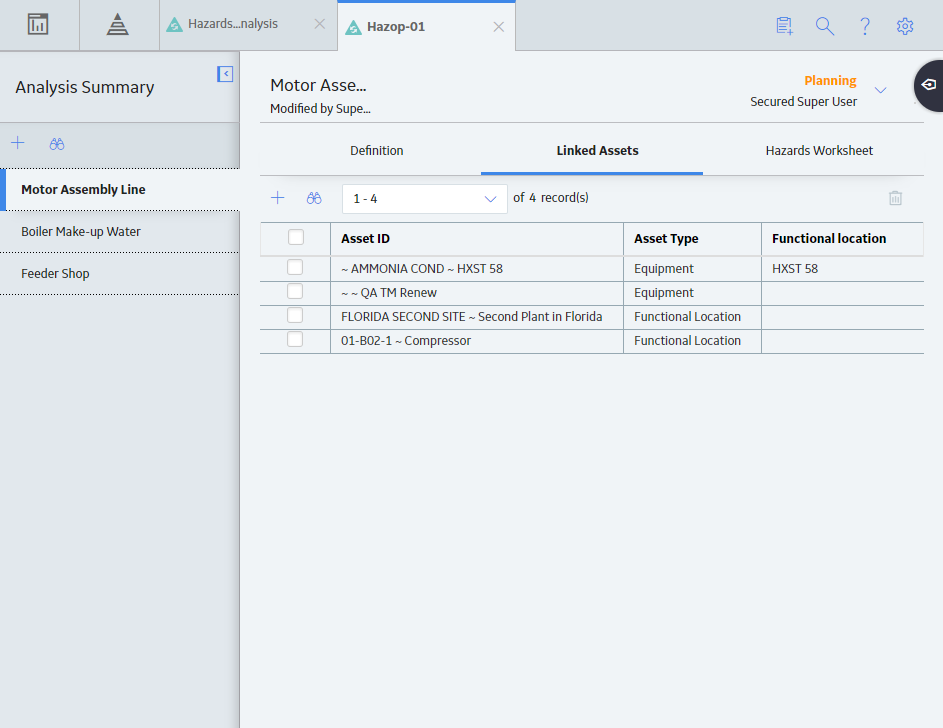Toggle the select-all header checkbox

pos(296,237)
